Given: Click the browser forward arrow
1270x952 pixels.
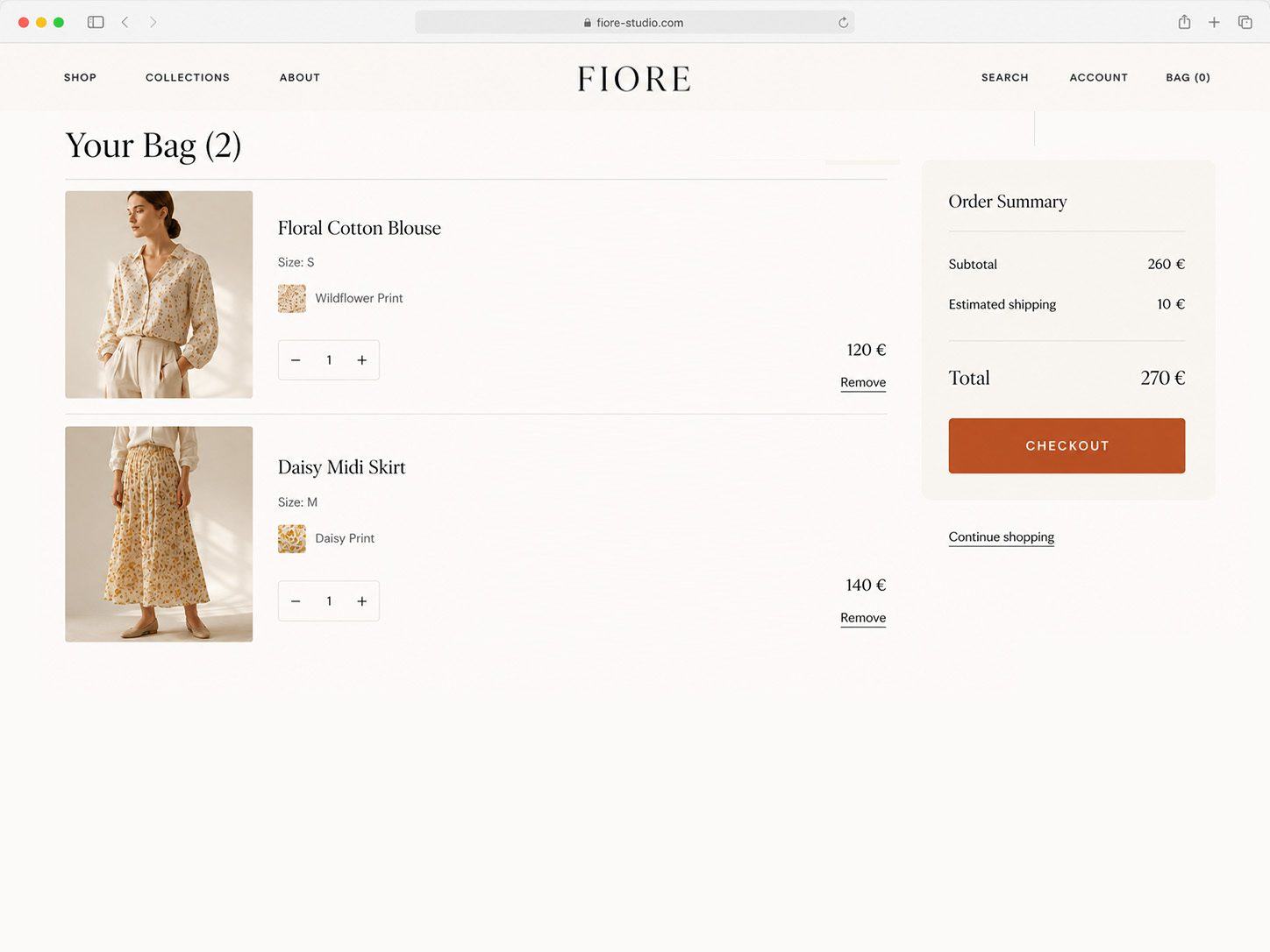Looking at the screenshot, I should [x=153, y=22].
